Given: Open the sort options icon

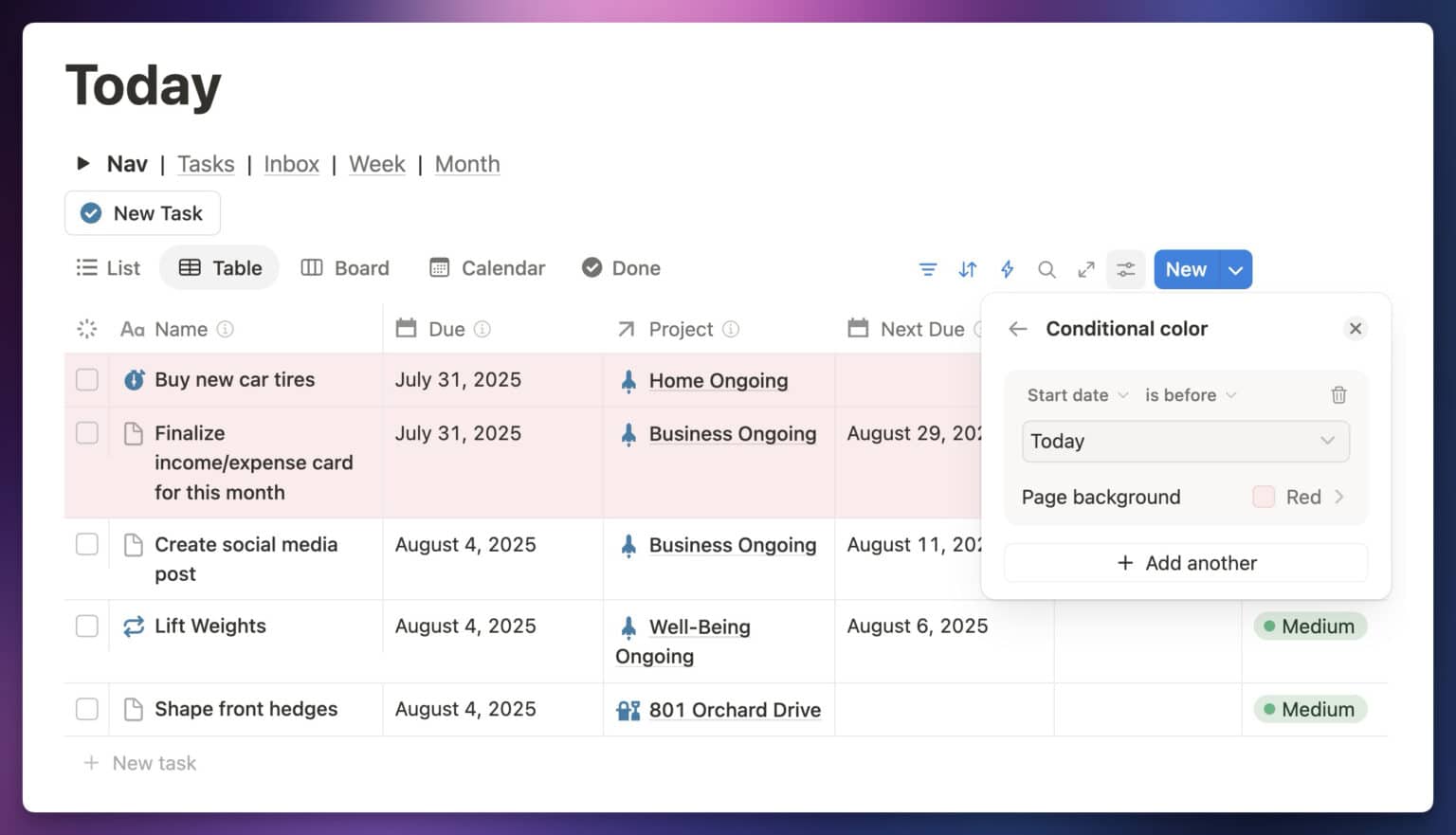Looking at the screenshot, I should [967, 269].
